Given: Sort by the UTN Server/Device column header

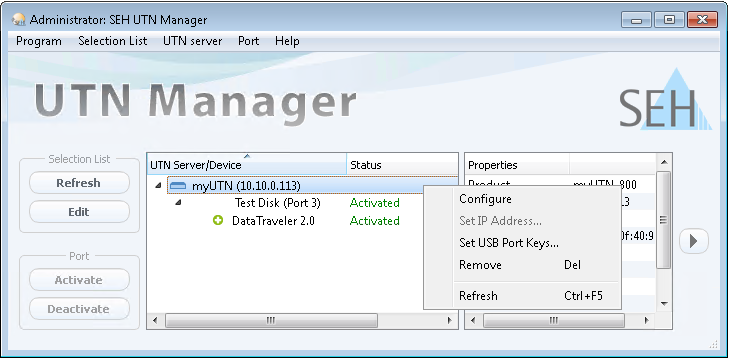Looking at the screenshot, I should pyautogui.click(x=247, y=165).
